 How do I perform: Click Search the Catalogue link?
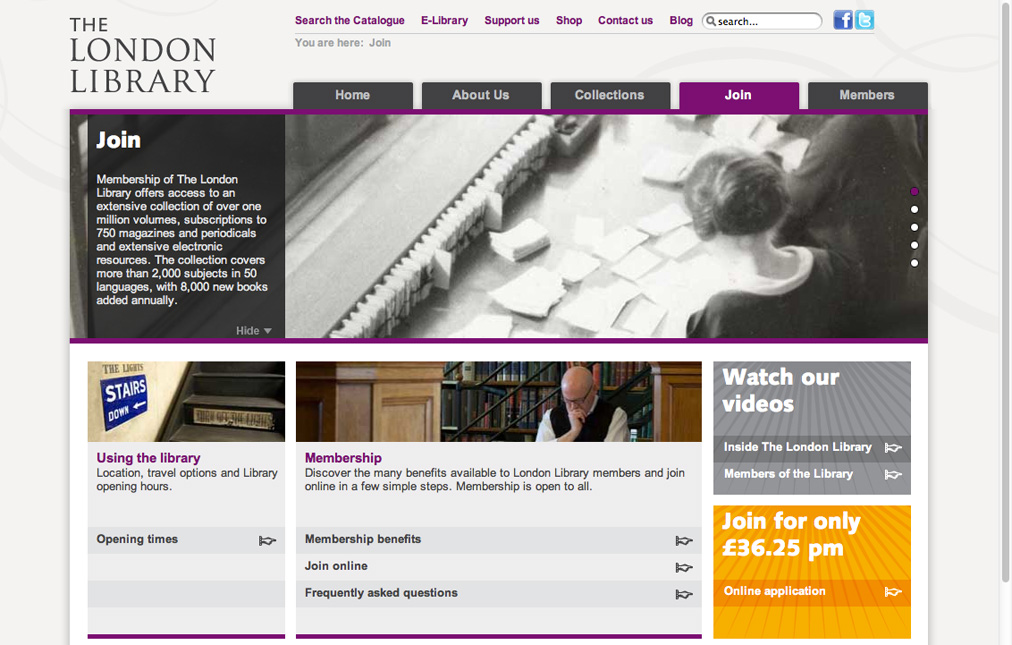[x=350, y=21]
